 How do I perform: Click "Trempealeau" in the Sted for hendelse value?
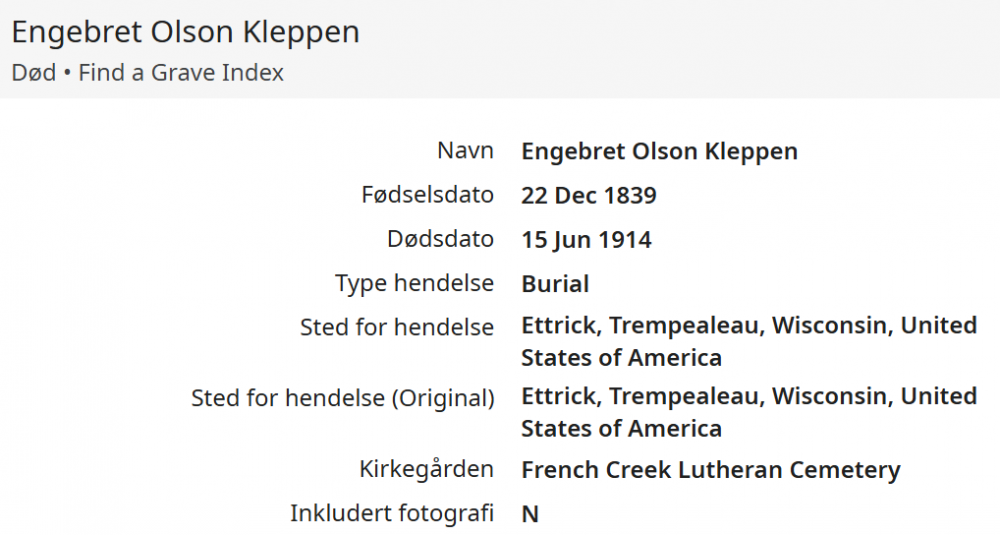(x=686, y=326)
